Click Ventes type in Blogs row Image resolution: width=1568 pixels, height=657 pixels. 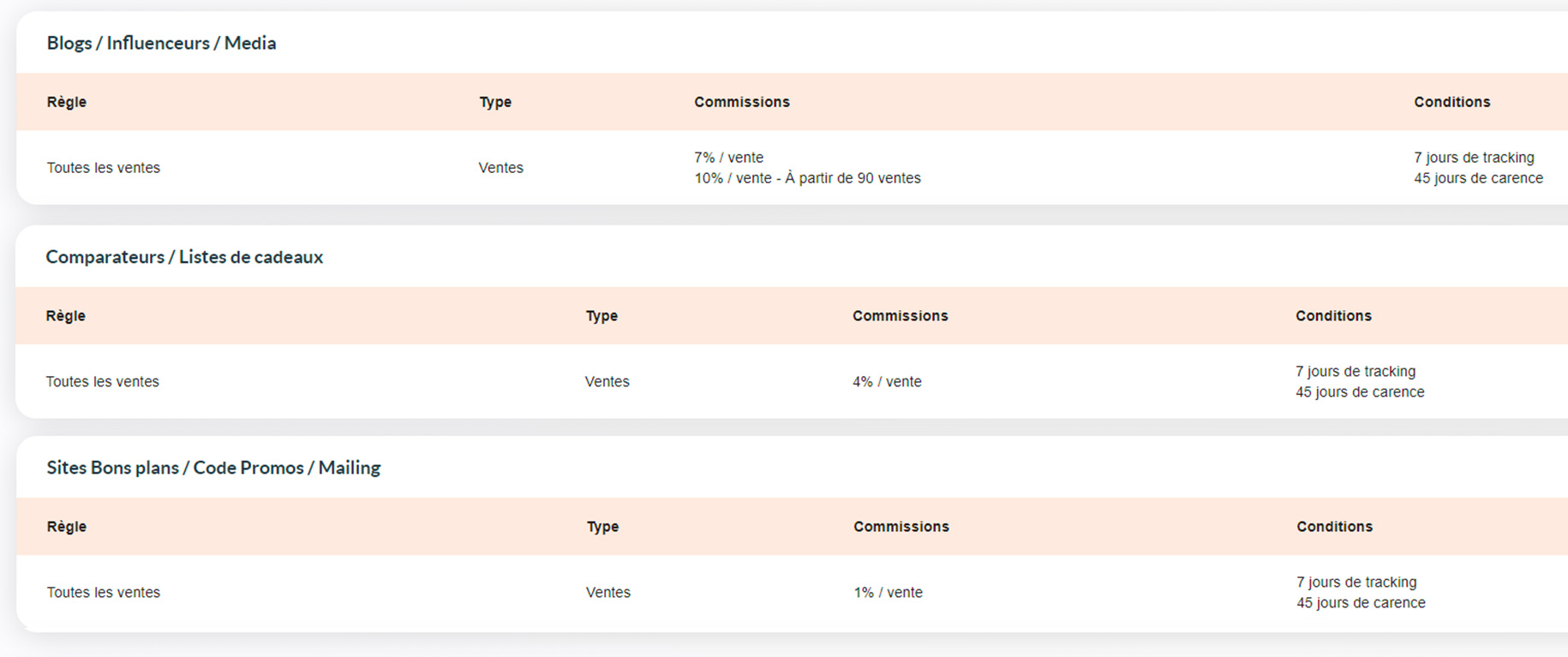[500, 168]
